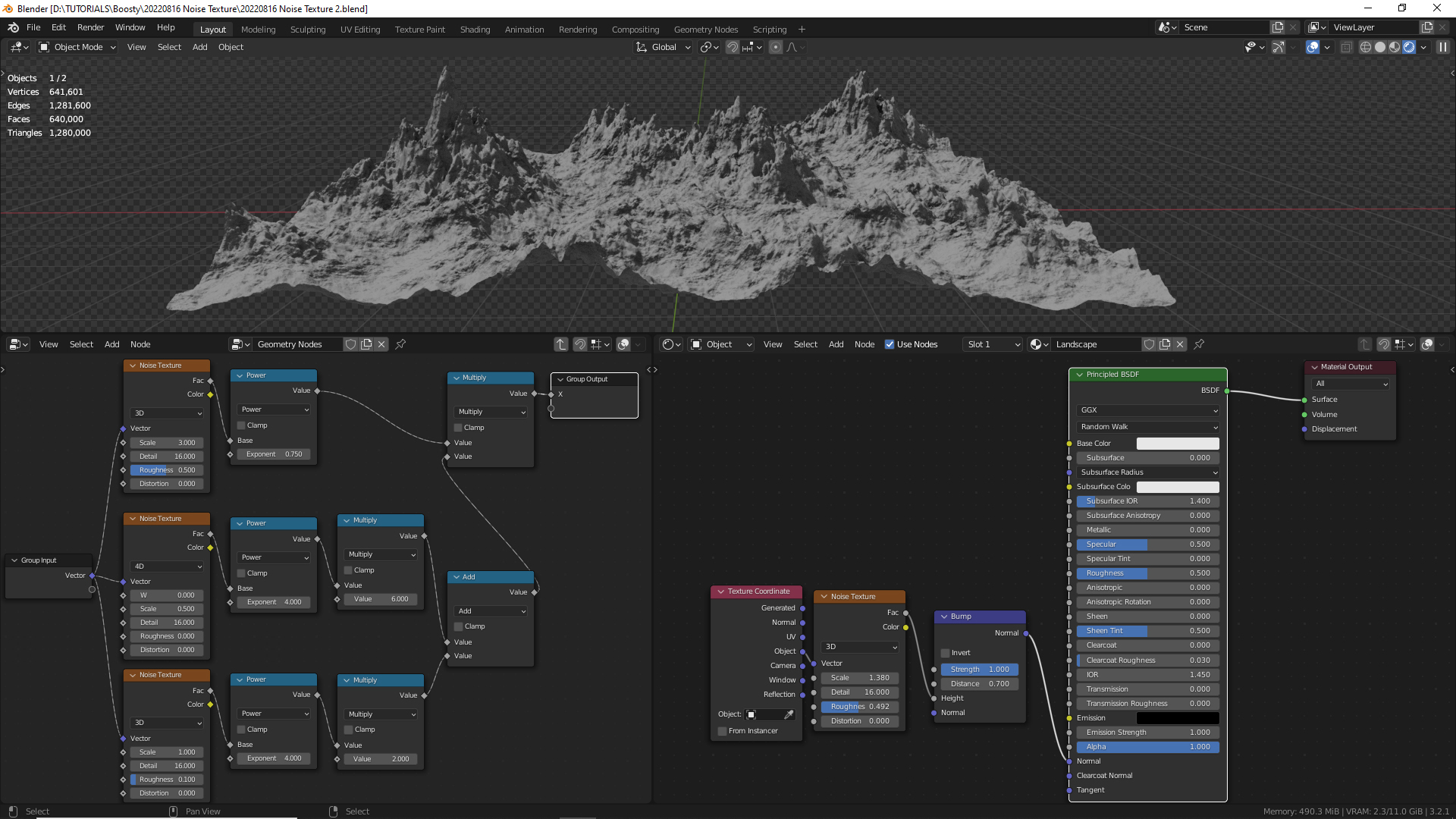Click the Add button in geometry nodes header
This screenshot has width=1456, height=819.
(111, 343)
